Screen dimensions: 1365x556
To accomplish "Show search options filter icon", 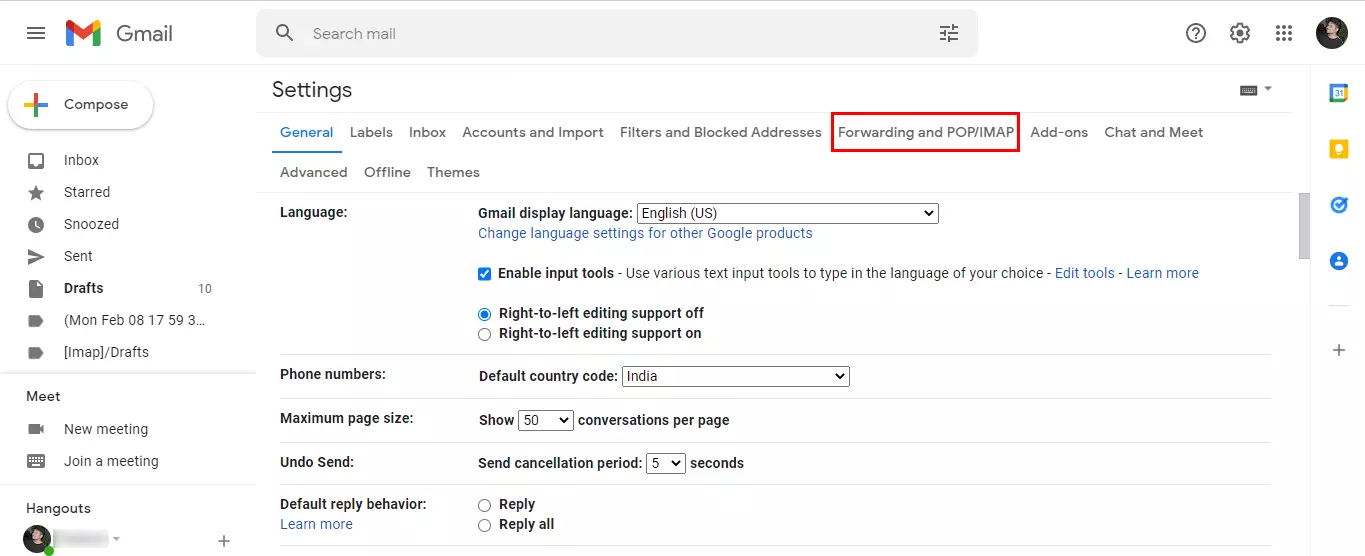I will 948,33.
